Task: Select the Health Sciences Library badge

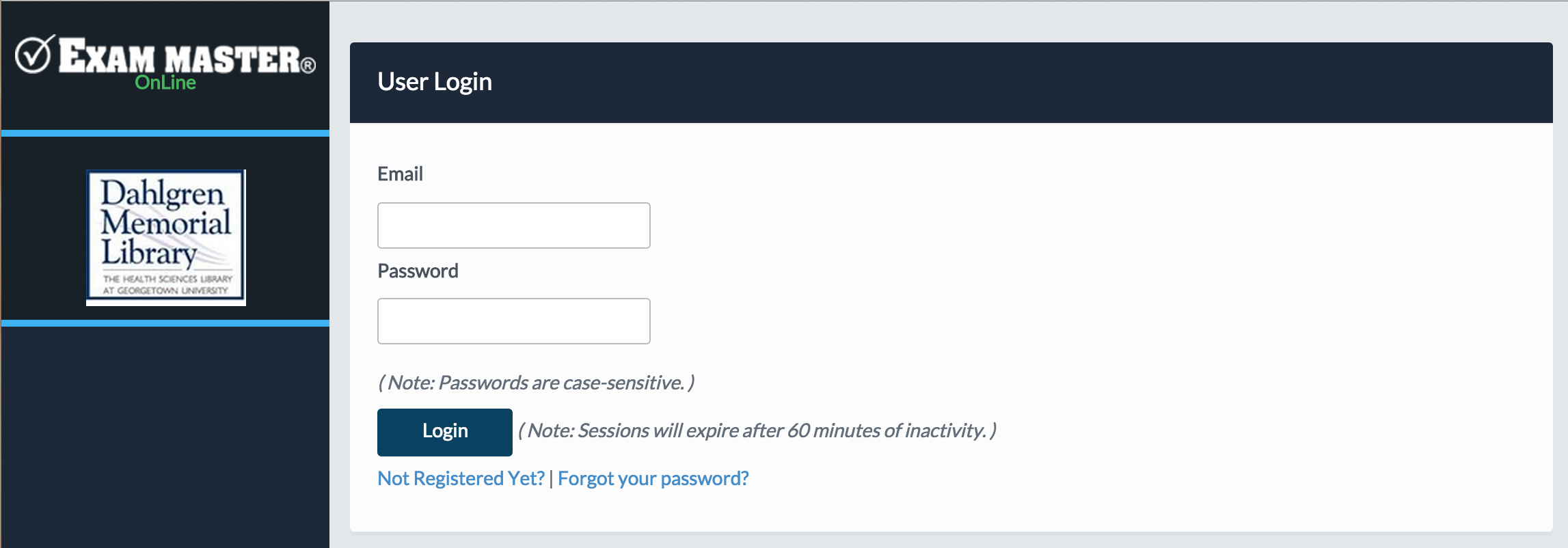Action: pos(165,284)
